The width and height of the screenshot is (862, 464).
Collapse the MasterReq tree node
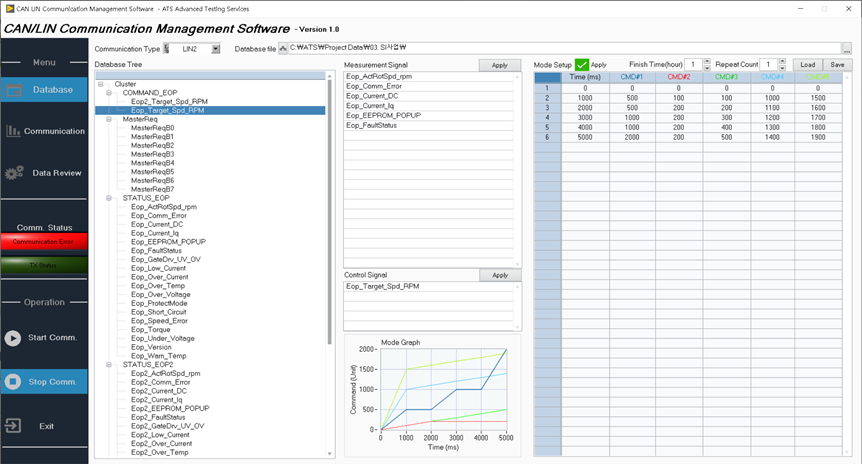click(109, 119)
